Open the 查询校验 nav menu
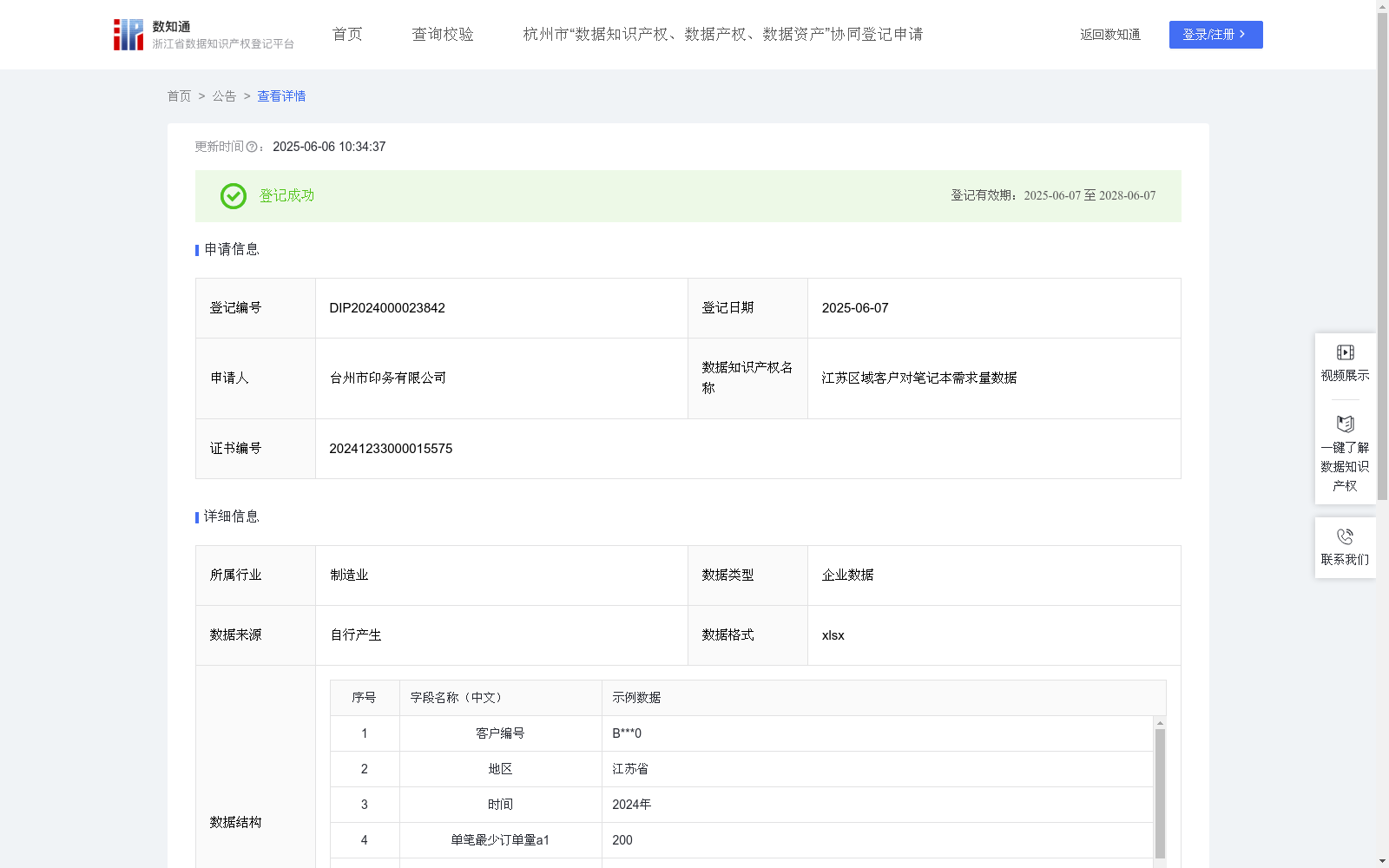The image size is (1389, 868). click(x=443, y=35)
